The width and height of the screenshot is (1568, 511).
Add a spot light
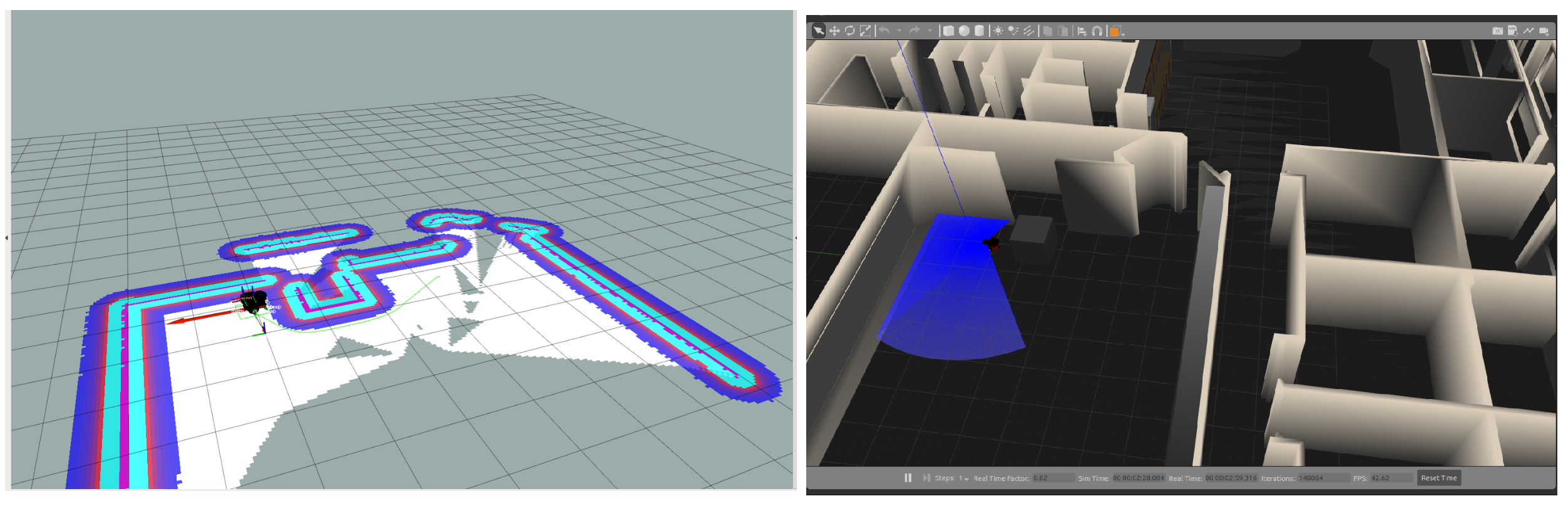[x=1013, y=31]
